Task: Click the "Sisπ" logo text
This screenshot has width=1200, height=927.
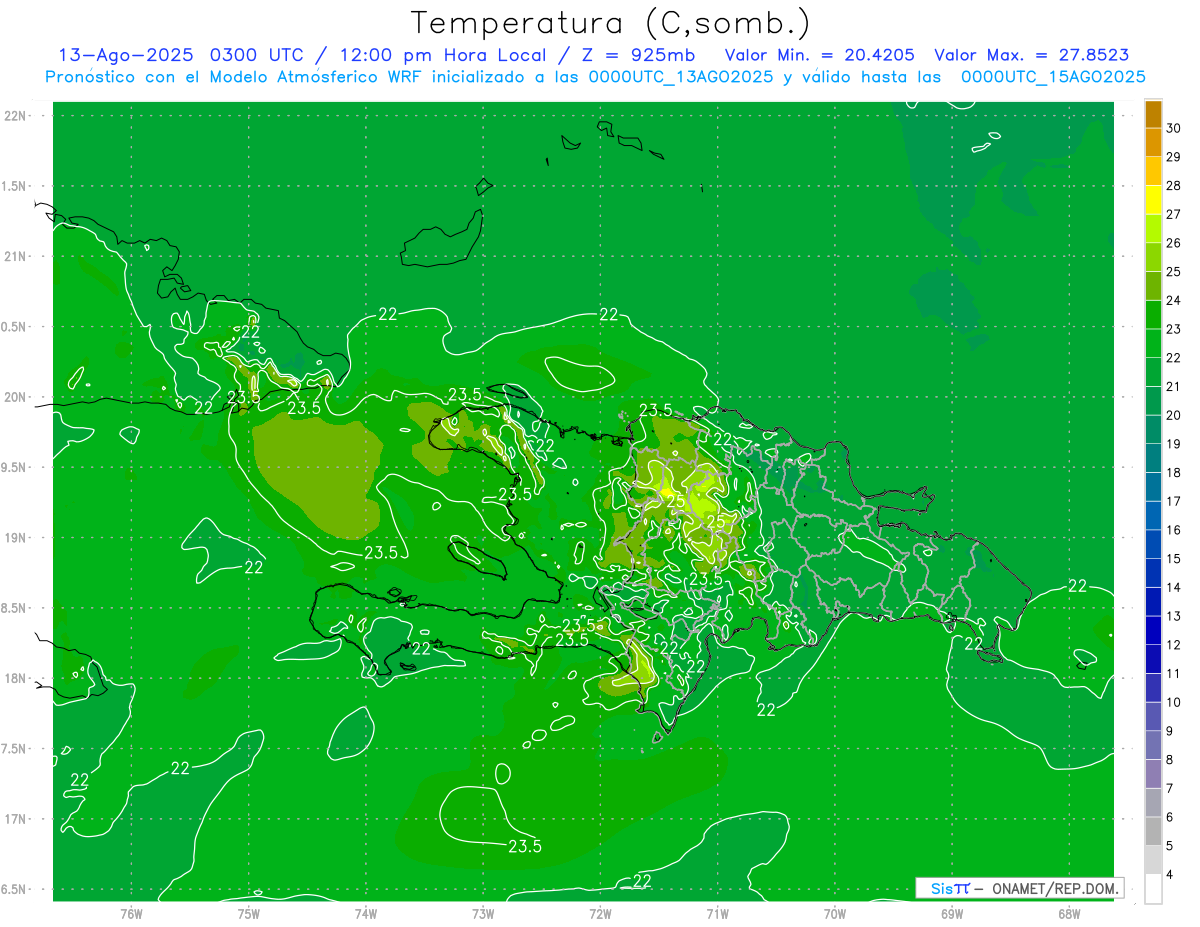Action: (950, 888)
